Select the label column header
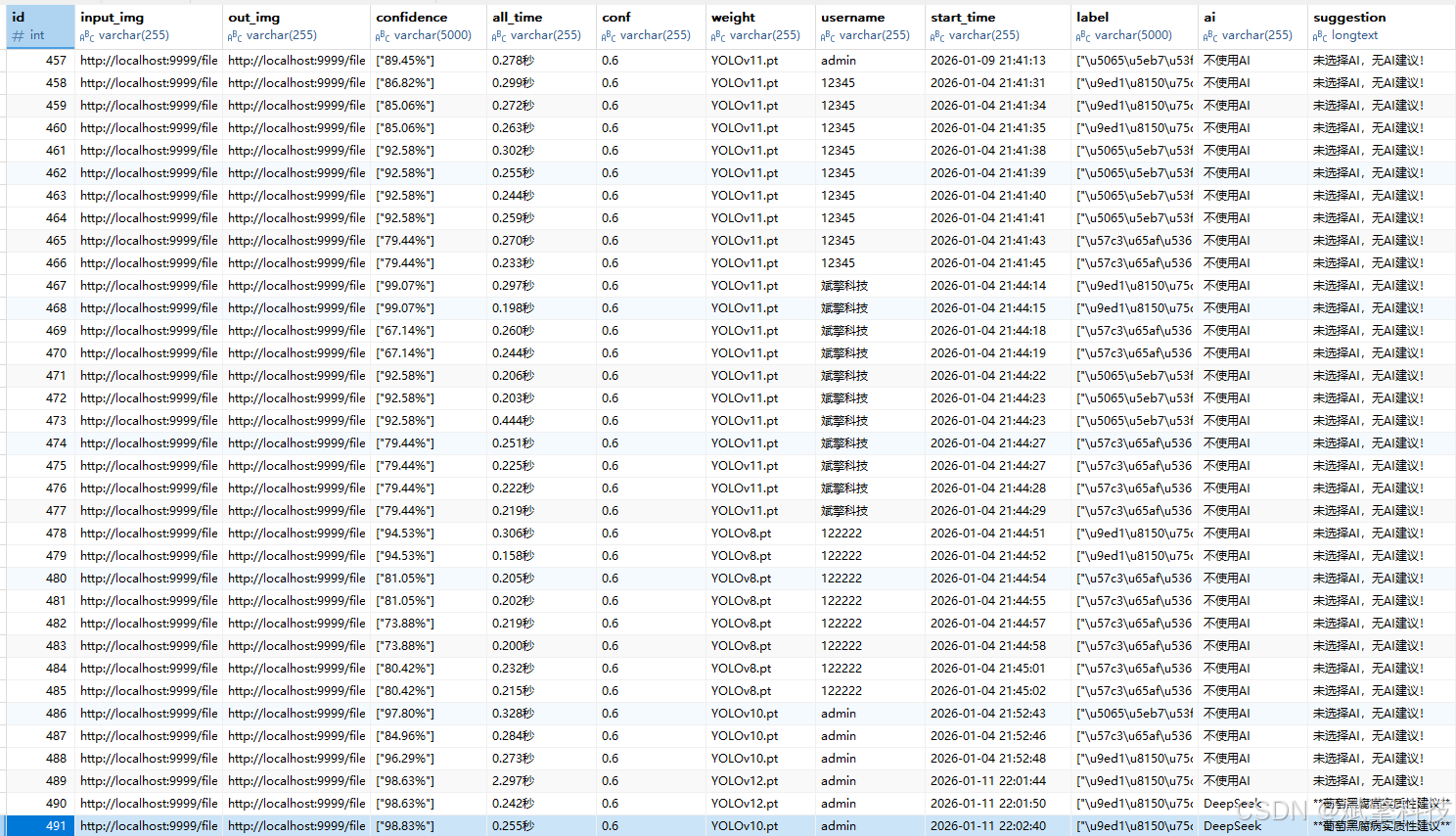Screen dimensions: 1456x836 [x=1134, y=25]
